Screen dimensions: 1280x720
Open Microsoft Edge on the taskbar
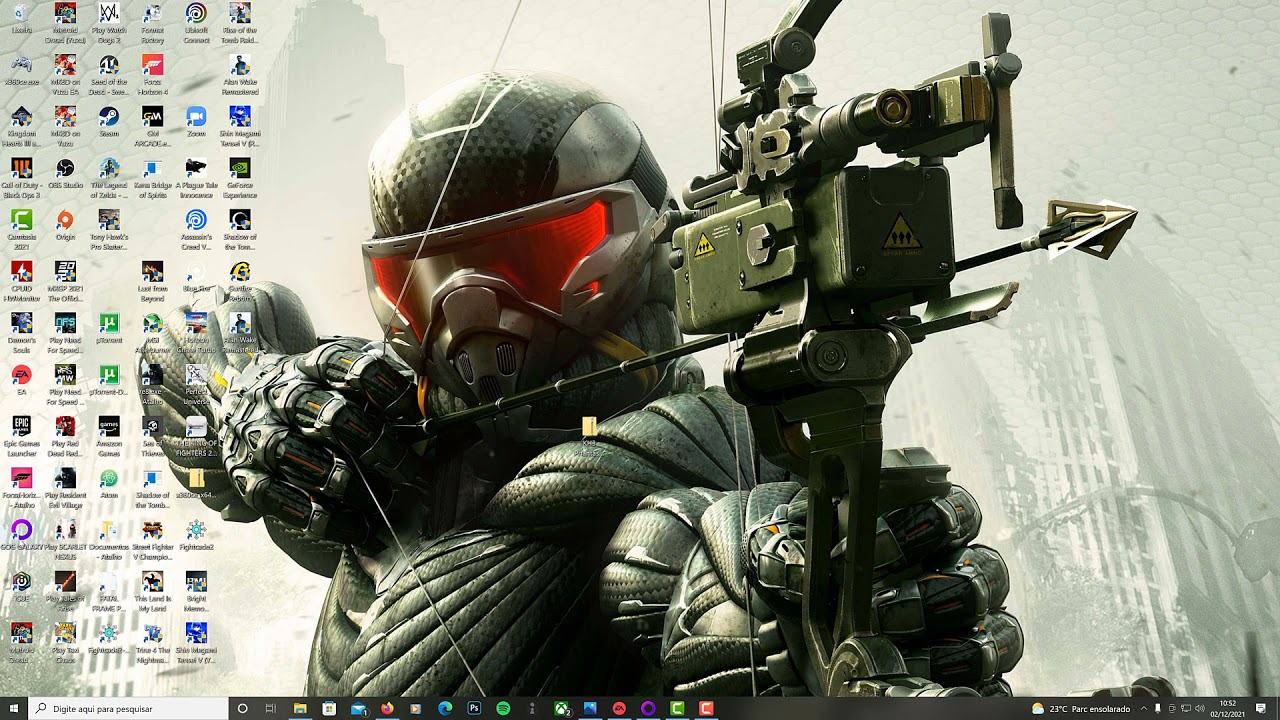tap(445, 708)
